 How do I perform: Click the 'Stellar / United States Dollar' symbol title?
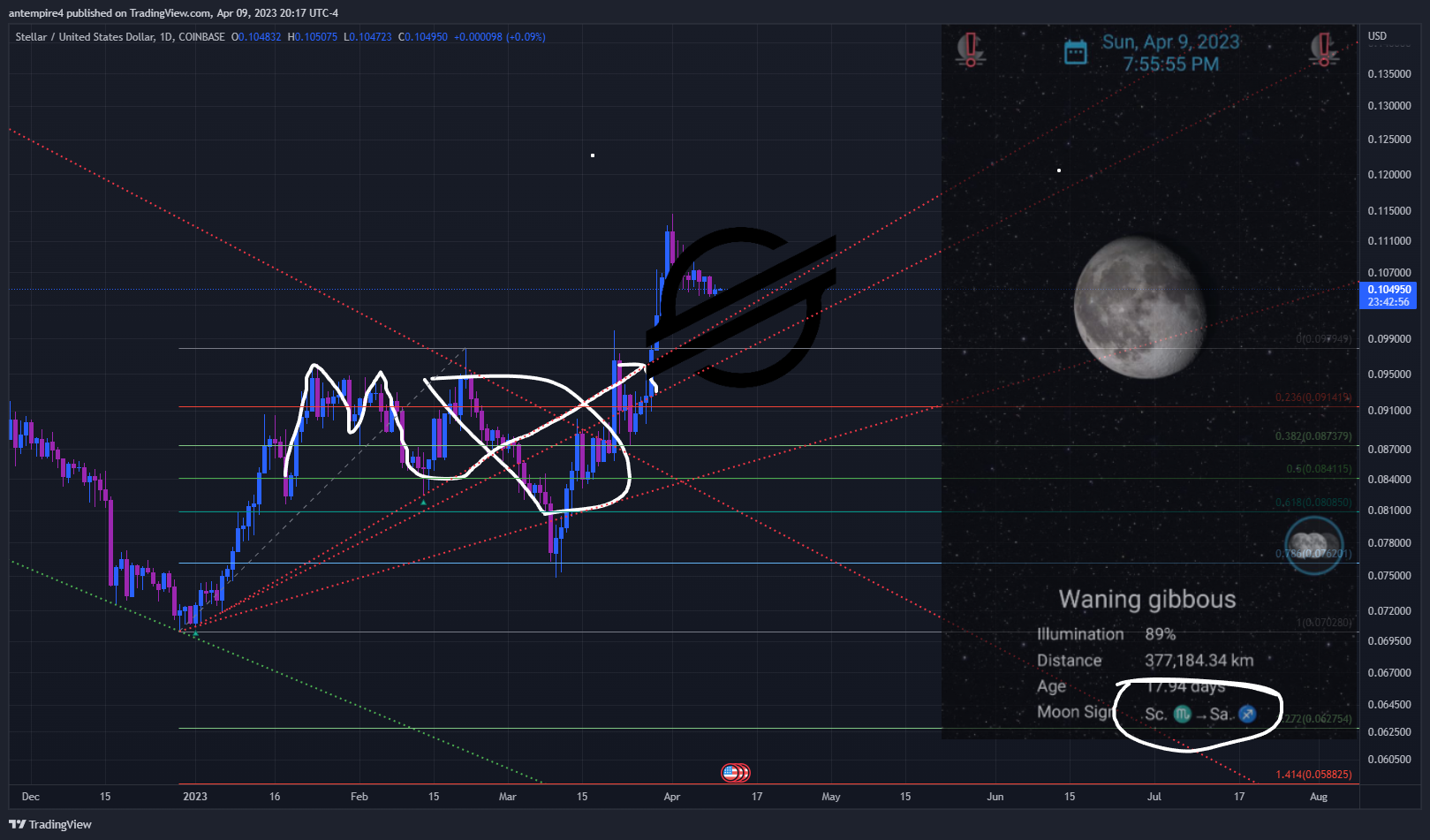[84, 37]
